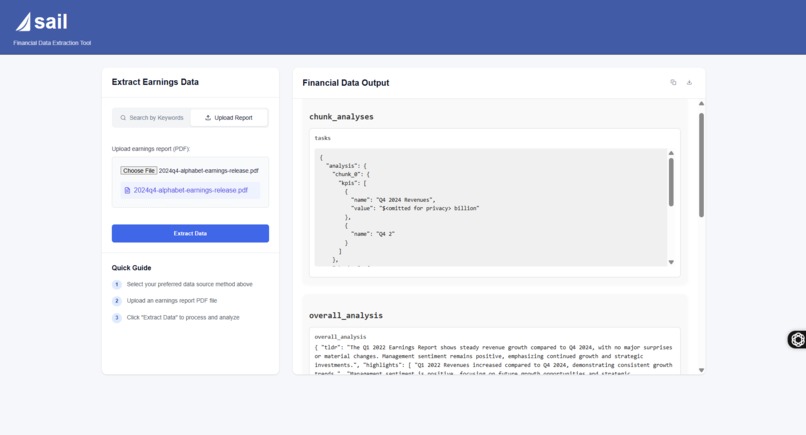
Task: Click the tasks JSON box scrollbar down arrow
Action: point(671,262)
